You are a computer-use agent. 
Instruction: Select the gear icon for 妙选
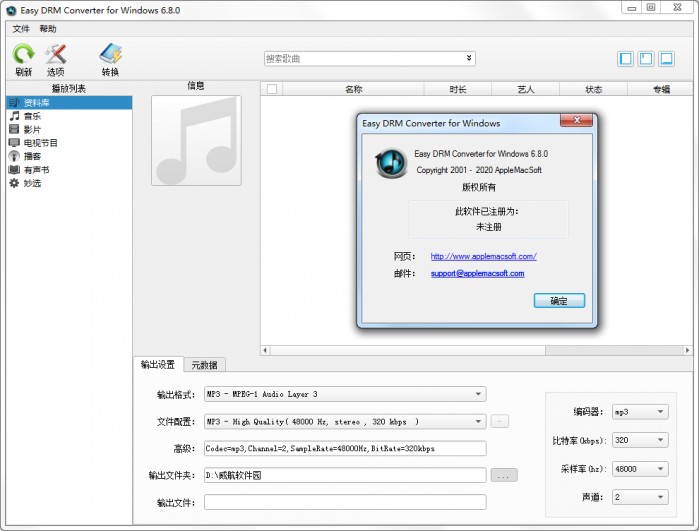14,183
